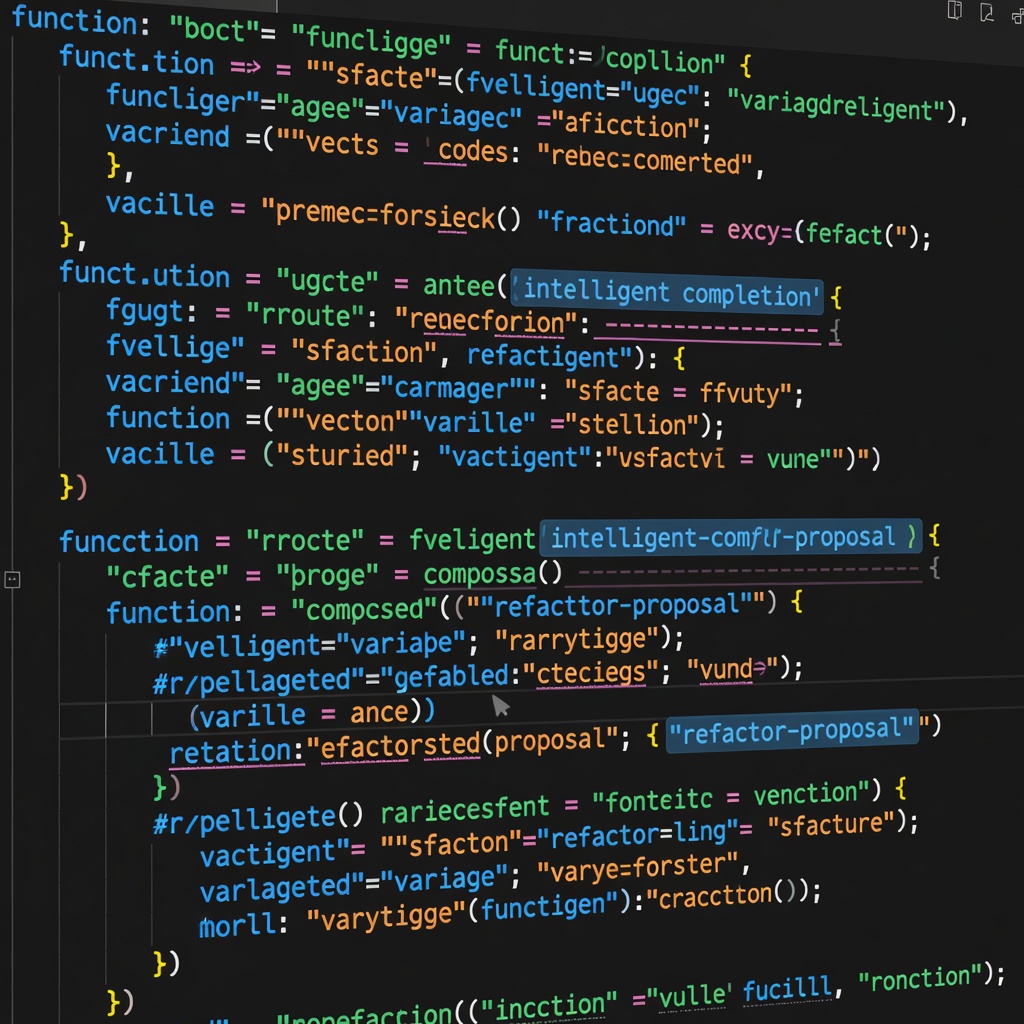
Task: Click the underlined string "cteciegs"
Action: tap(593, 673)
